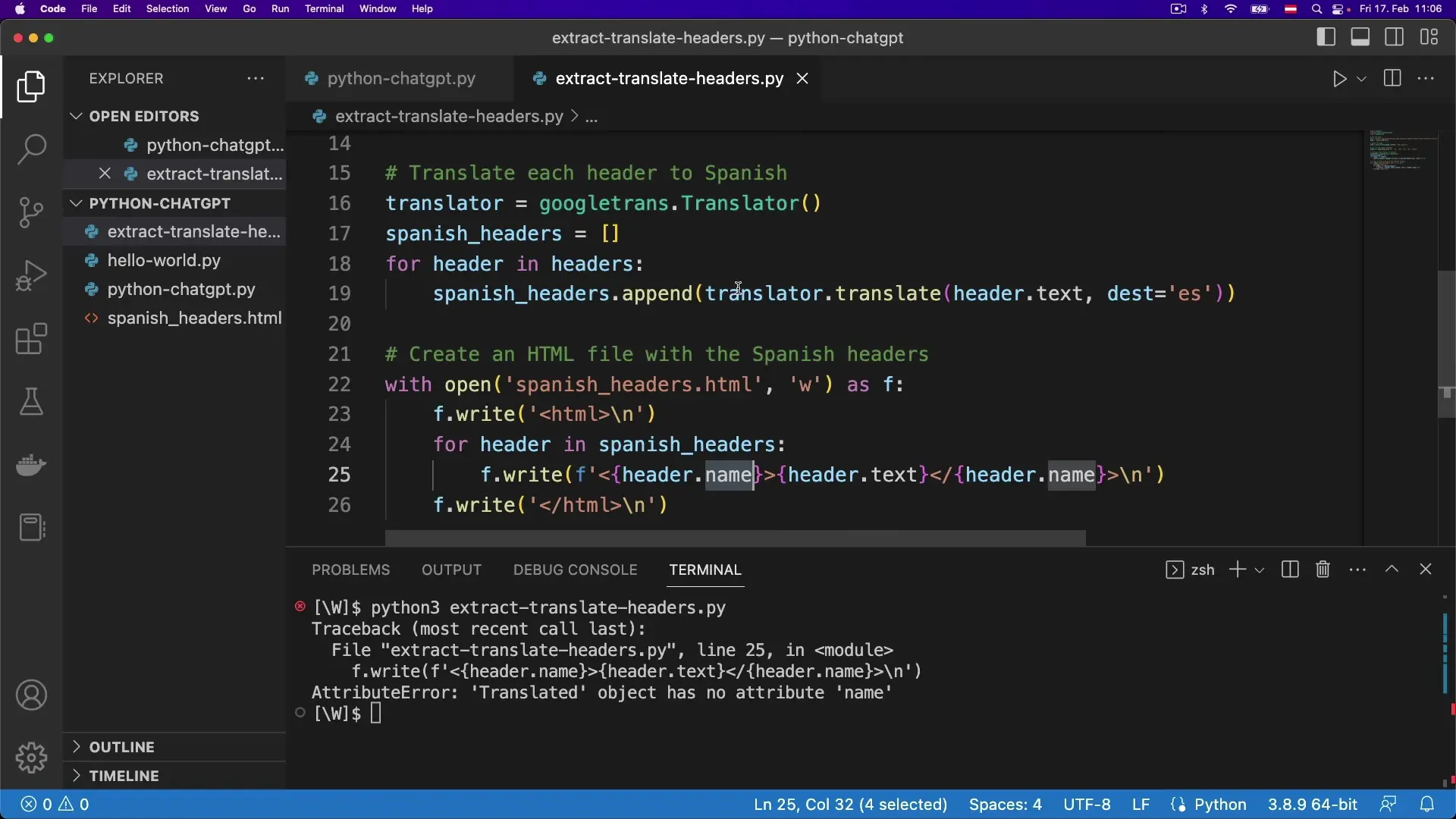The height and width of the screenshot is (819, 1456).
Task: Open the Source Control view
Action: pyautogui.click(x=31, y=212)
